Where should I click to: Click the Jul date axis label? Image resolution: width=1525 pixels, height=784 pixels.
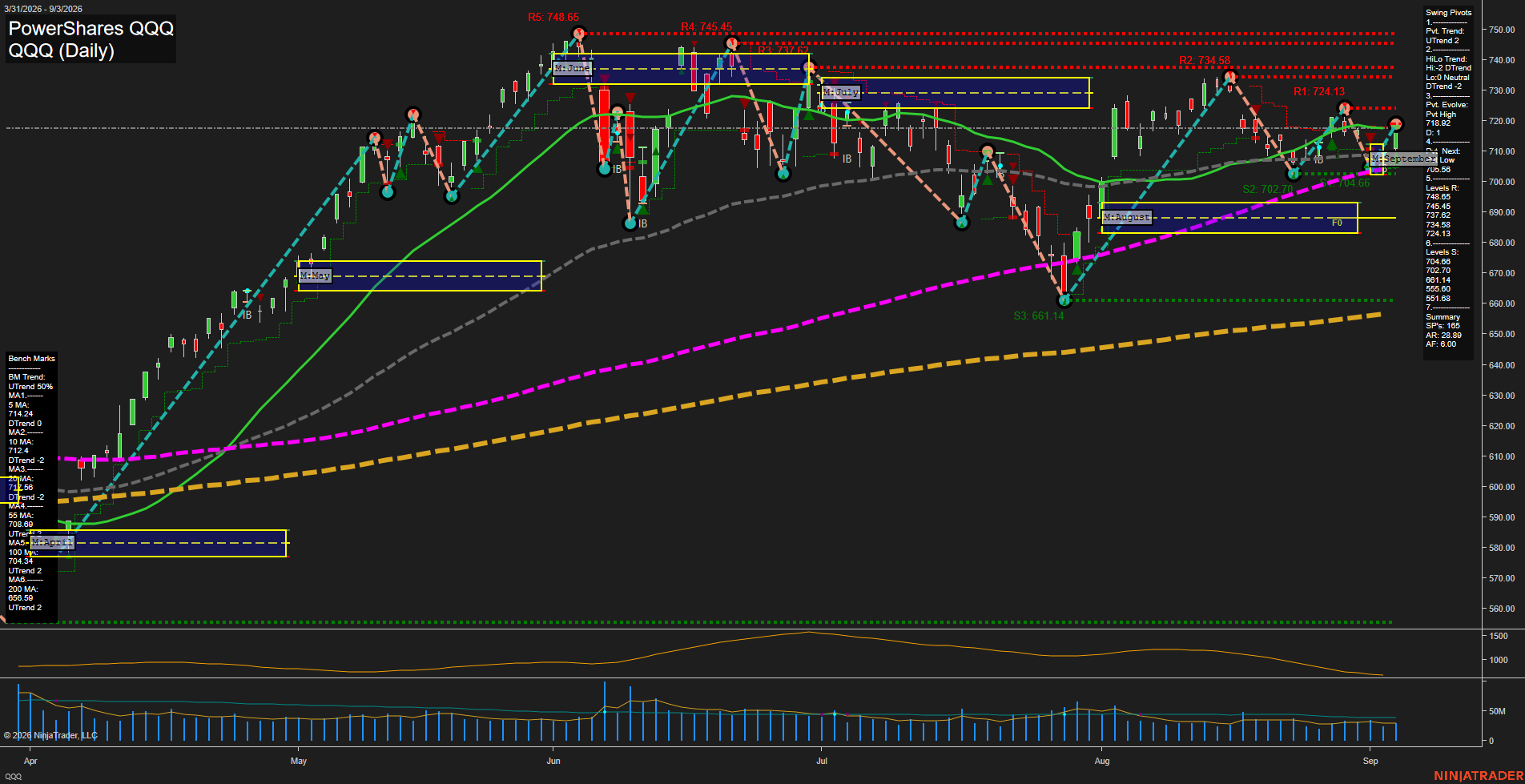(822, 761)
